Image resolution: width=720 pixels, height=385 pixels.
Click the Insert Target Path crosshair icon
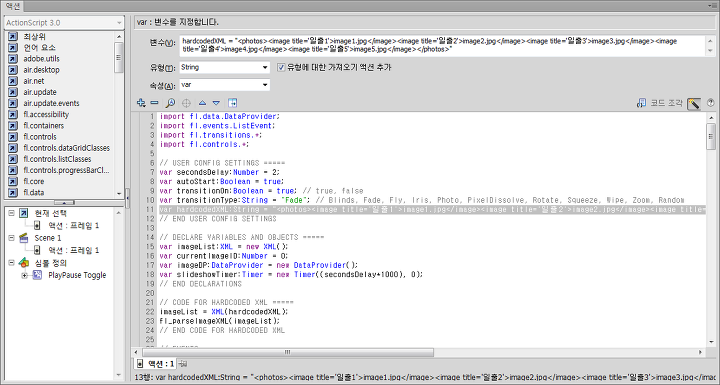[186, 103]
